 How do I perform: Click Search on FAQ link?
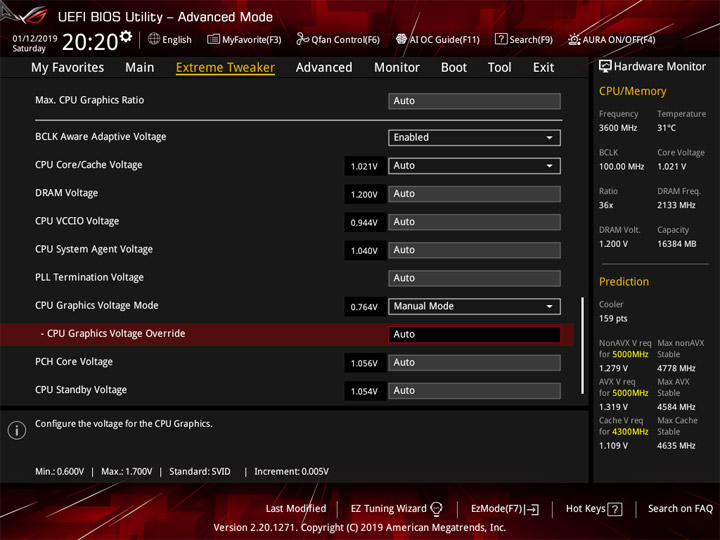click(x=680, y=509)
